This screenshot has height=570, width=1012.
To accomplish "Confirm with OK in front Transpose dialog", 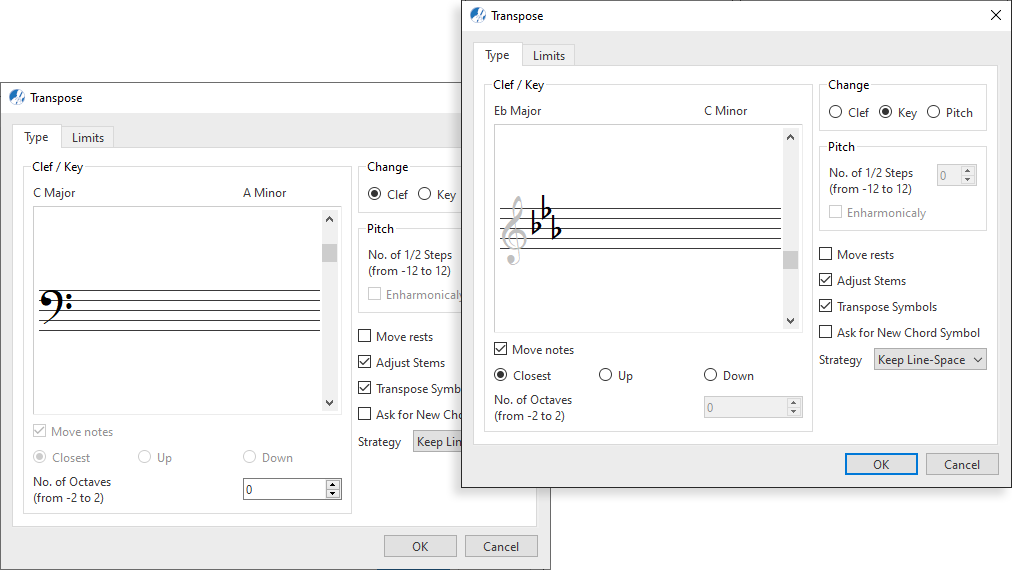I will tap(881, 464).
